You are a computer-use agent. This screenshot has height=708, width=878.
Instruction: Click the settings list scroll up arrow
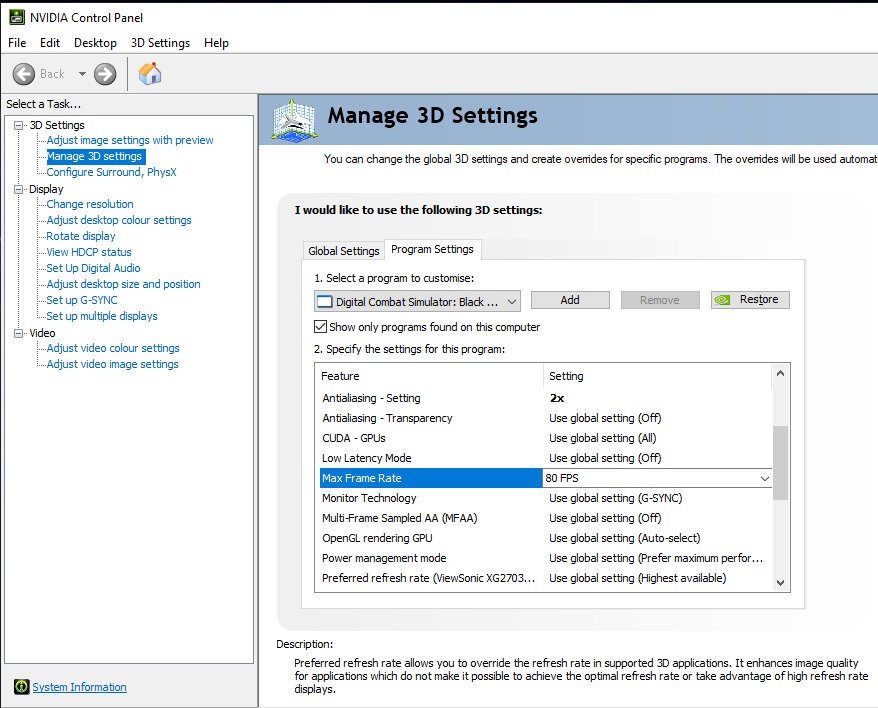(x=781, y=373)
